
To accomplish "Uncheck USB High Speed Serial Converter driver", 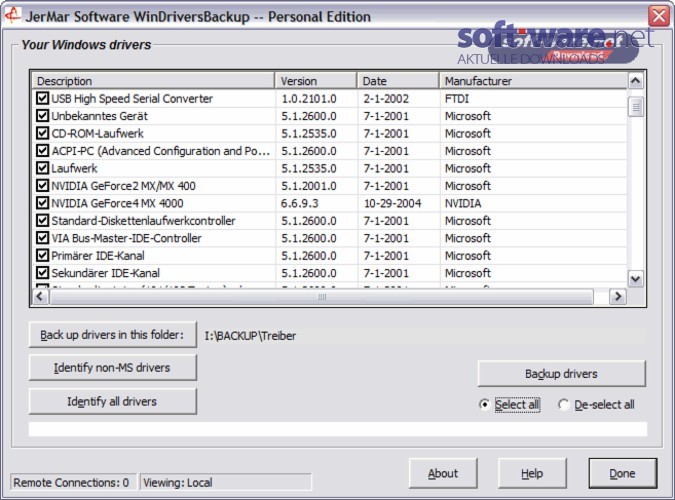I will point(42,98).
